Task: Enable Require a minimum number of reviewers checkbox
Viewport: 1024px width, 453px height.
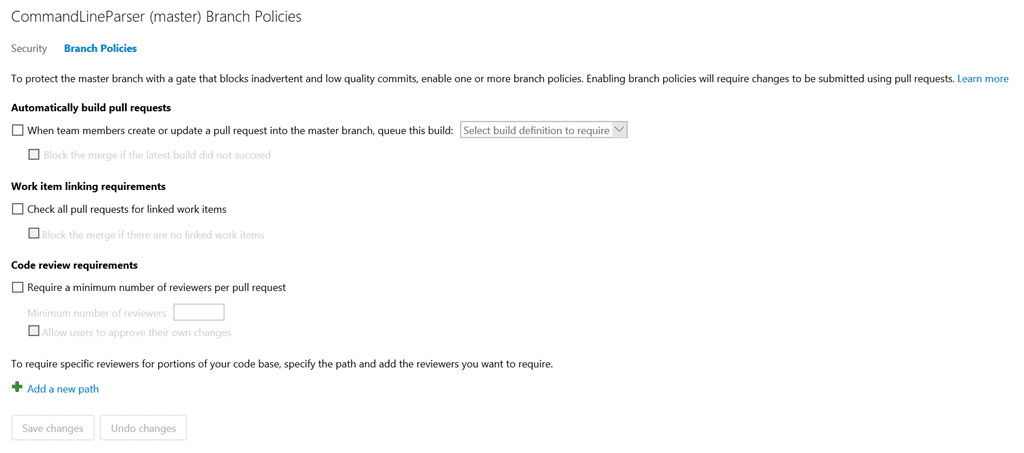Action: coord(18,287)
